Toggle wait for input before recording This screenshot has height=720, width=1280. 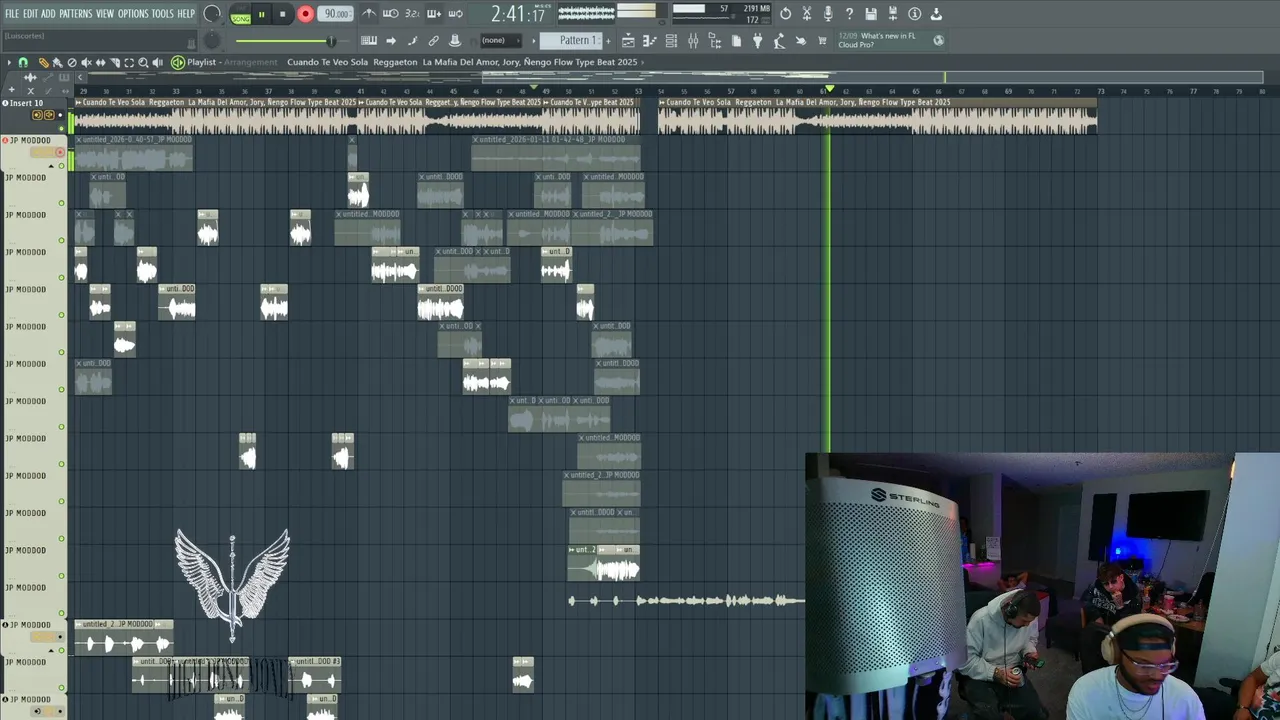point(391,14)
